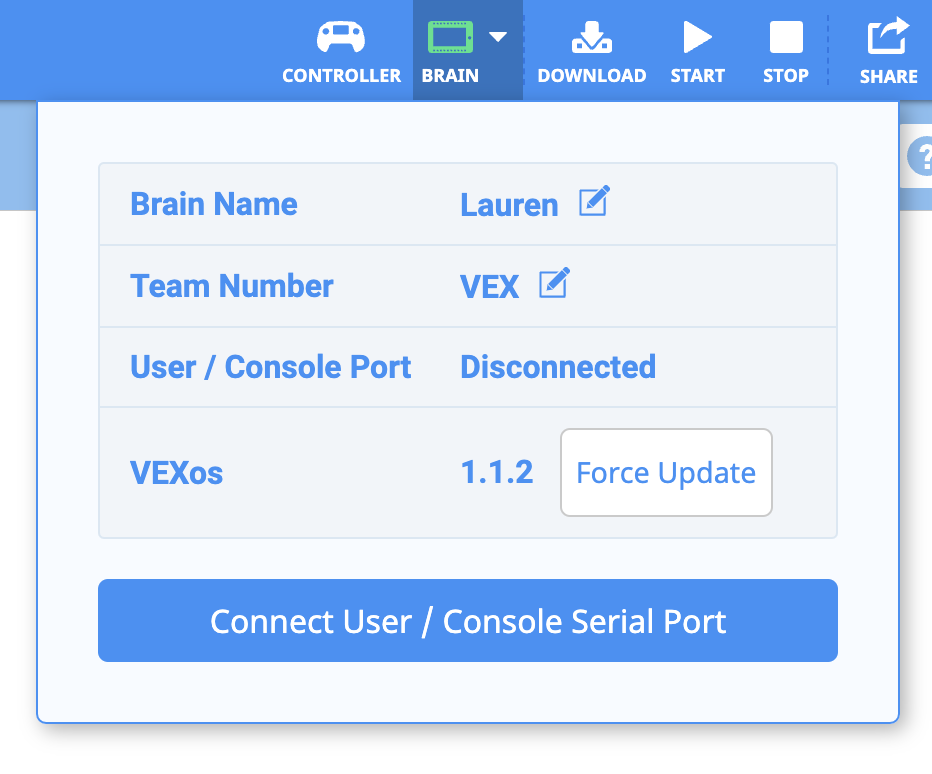Viewport: 932px width, 774px height.
Task: Force Update the VEXos firmware
Action: [x=666, y=472]
